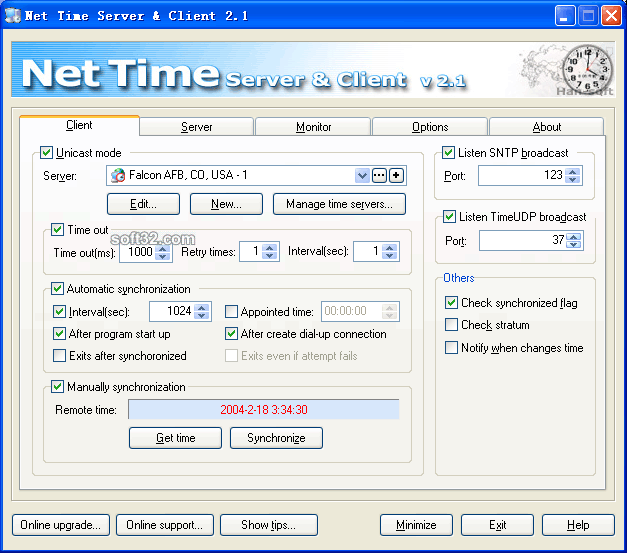Toggle Manually synchronization checkbox
This screenshot has width=627, height=553.
[x=57, y=387]
